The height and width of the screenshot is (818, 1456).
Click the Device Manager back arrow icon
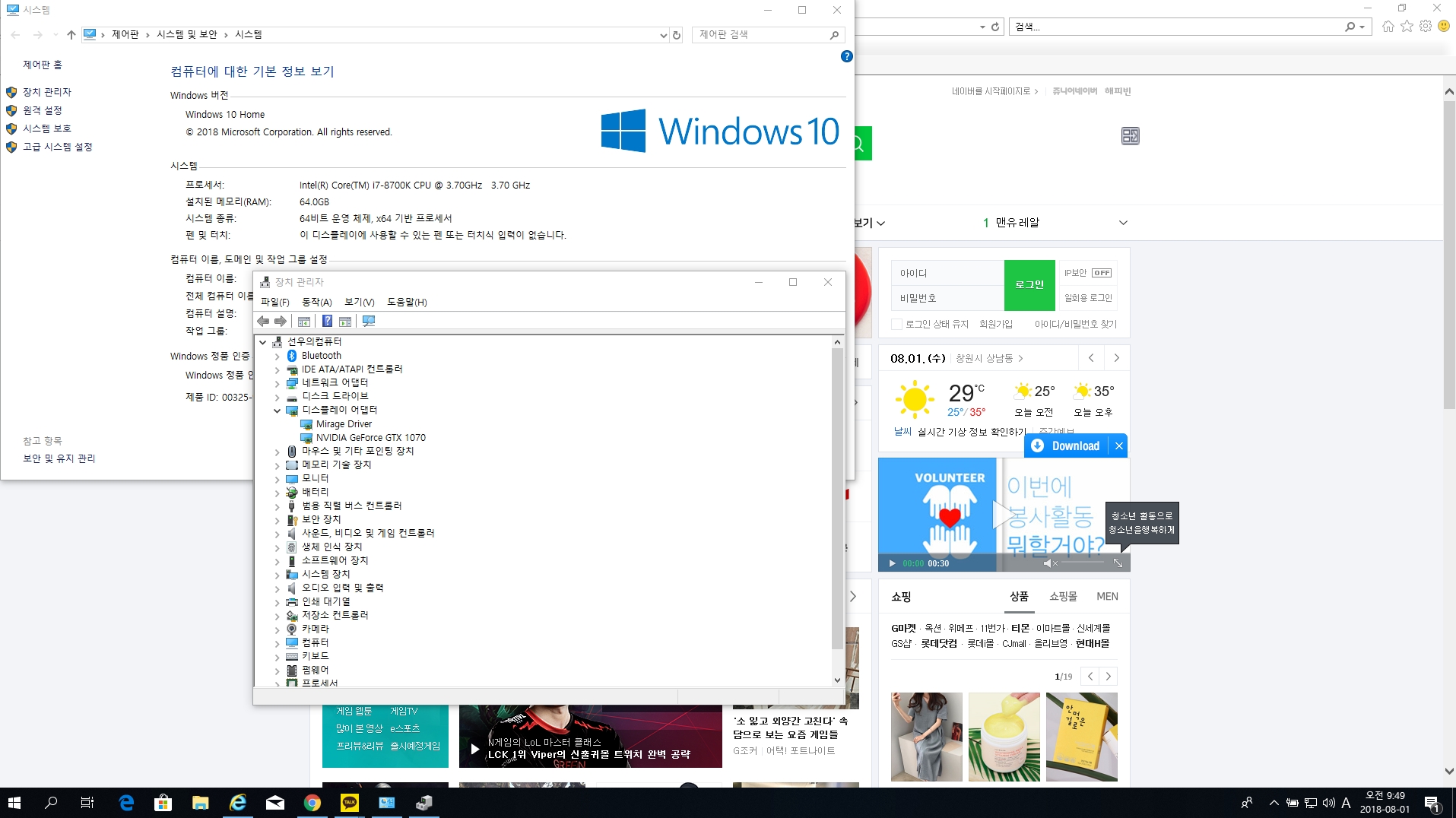coord(263,322)
